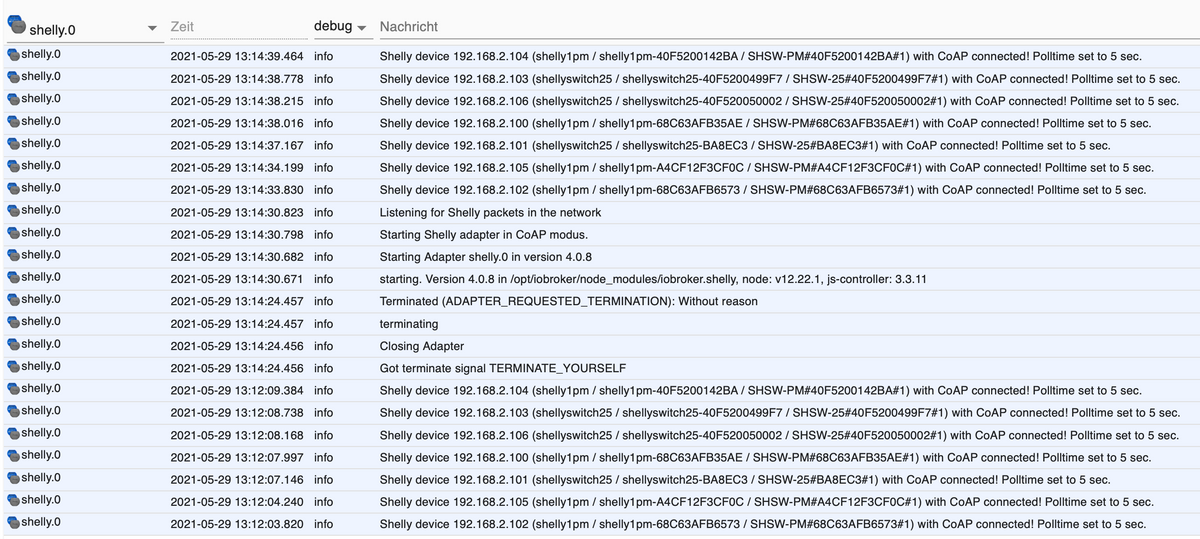
Task: Select message 'Starting Adapter shelly.0 in version 4.0.8'
Action: click(485, 257)
